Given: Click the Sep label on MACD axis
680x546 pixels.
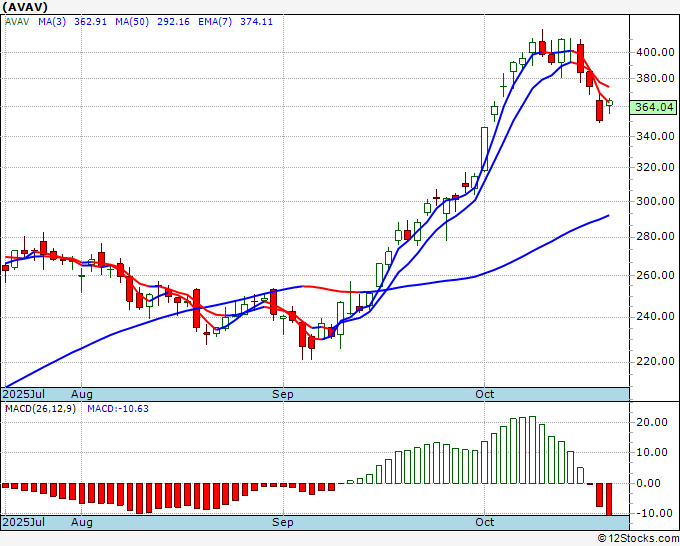Looking at the screenshot, I should point(283,522).
